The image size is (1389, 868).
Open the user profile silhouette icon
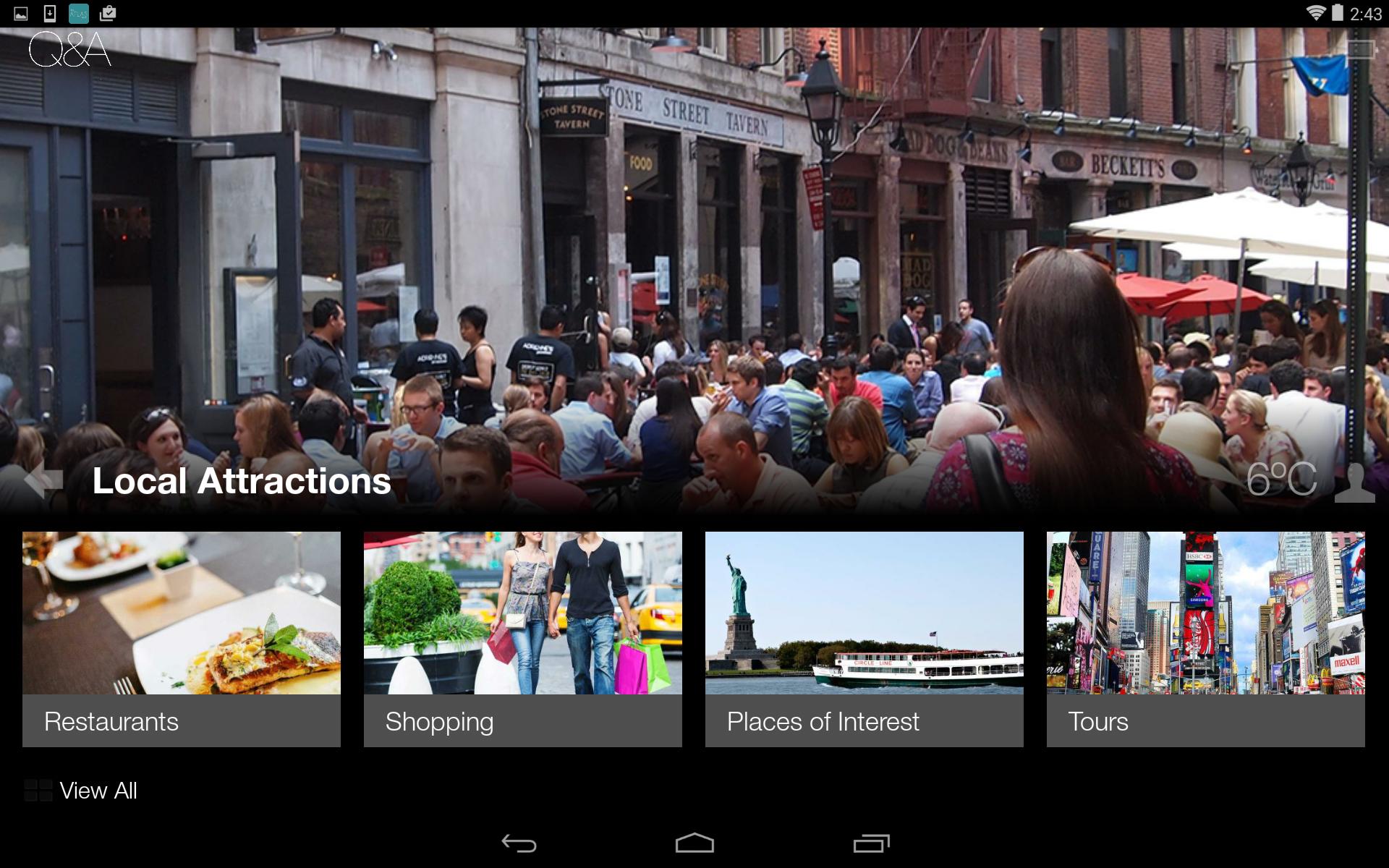pyautogui.click(x=1354, y=482)
